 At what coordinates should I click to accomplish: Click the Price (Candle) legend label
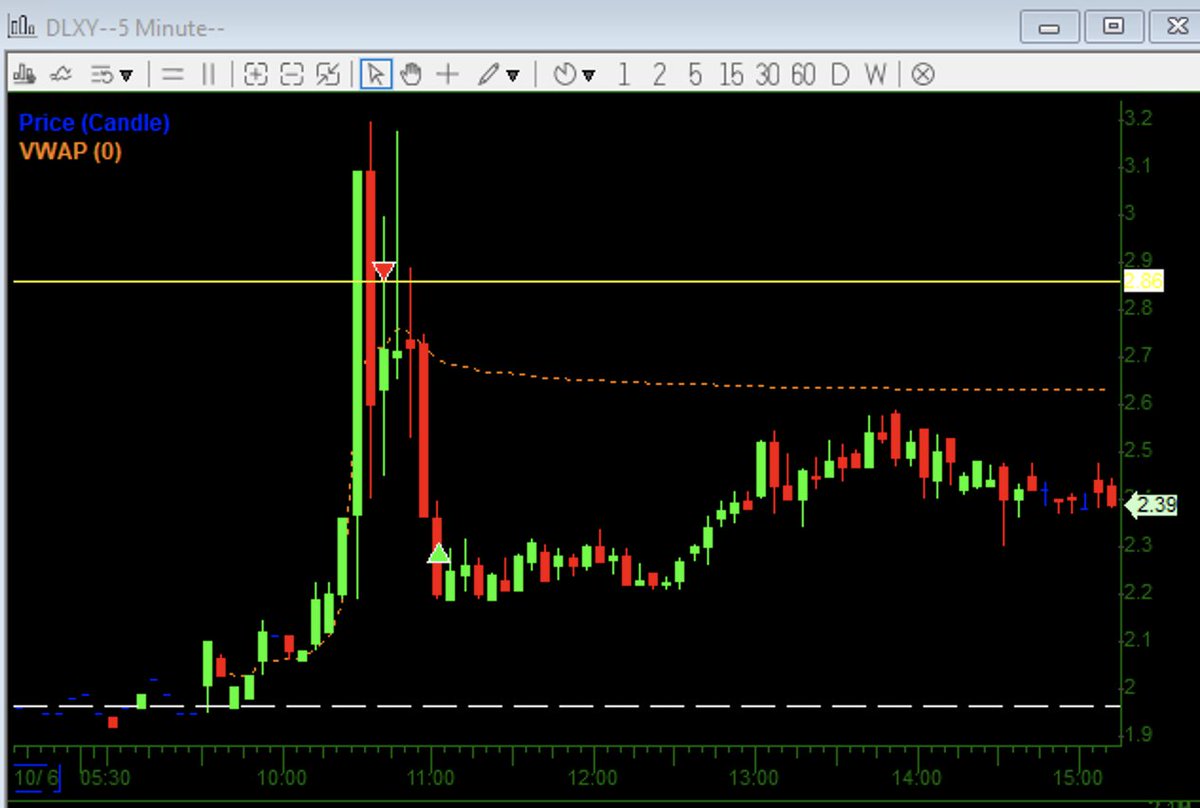(x=94, y=123)
